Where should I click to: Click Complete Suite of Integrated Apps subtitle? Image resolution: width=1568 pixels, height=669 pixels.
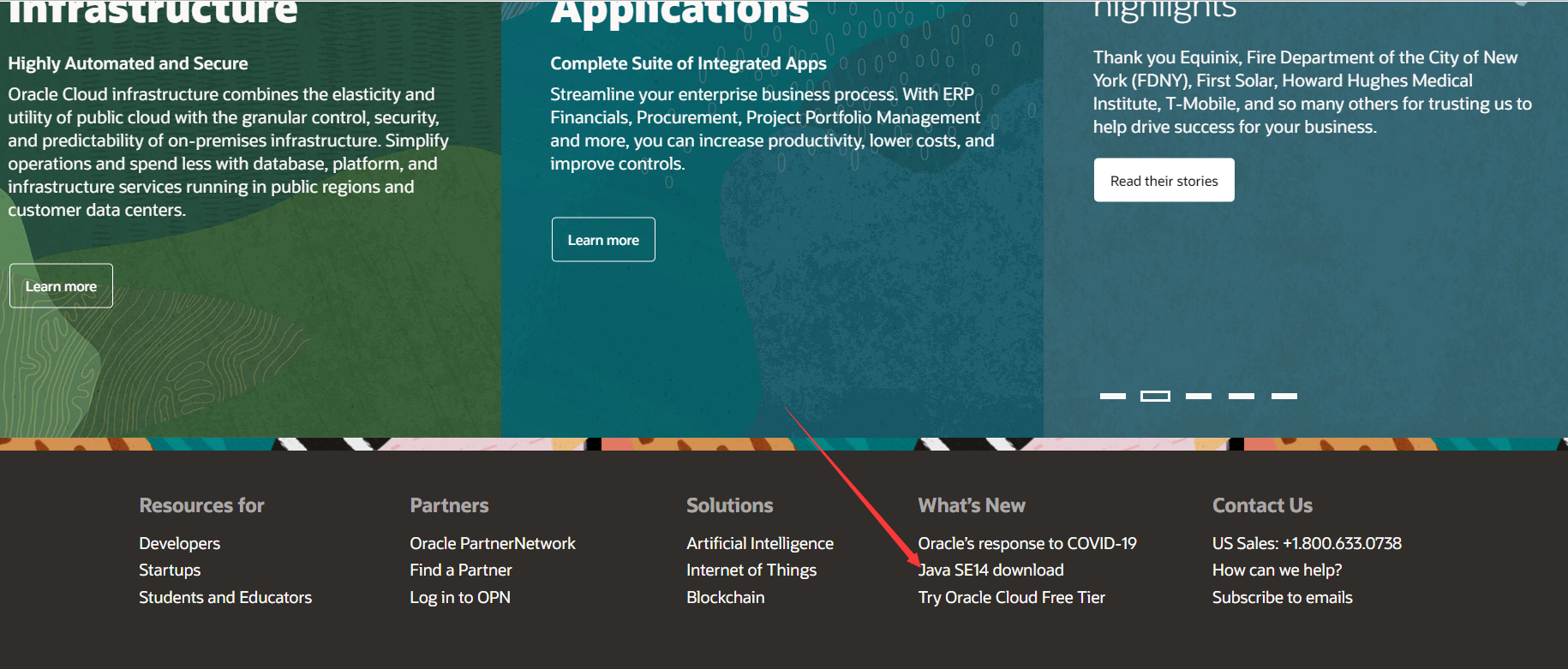pos(688,63)
